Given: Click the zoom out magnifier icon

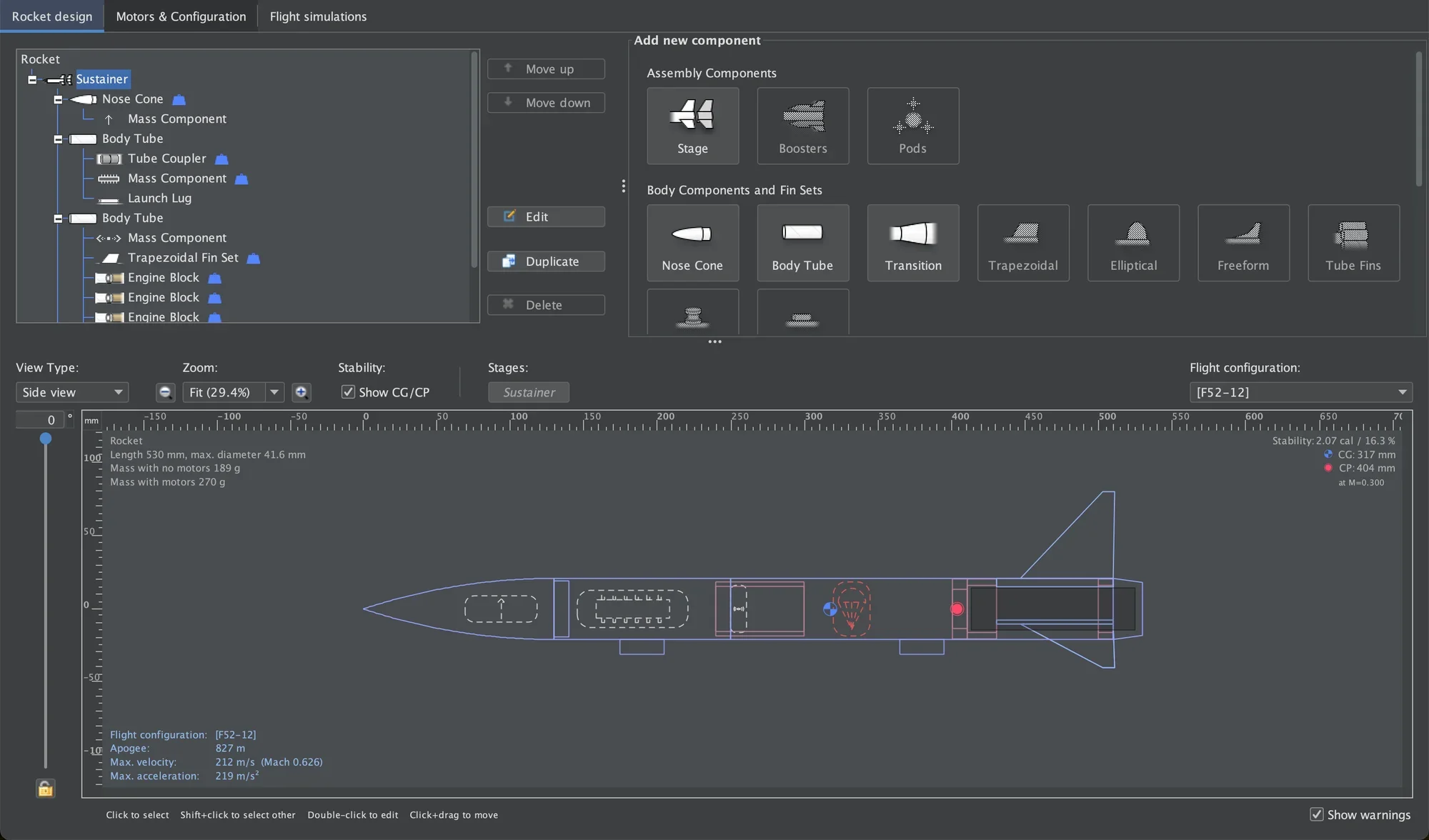Looking at the screenshot, I should [x=165, y=392].
